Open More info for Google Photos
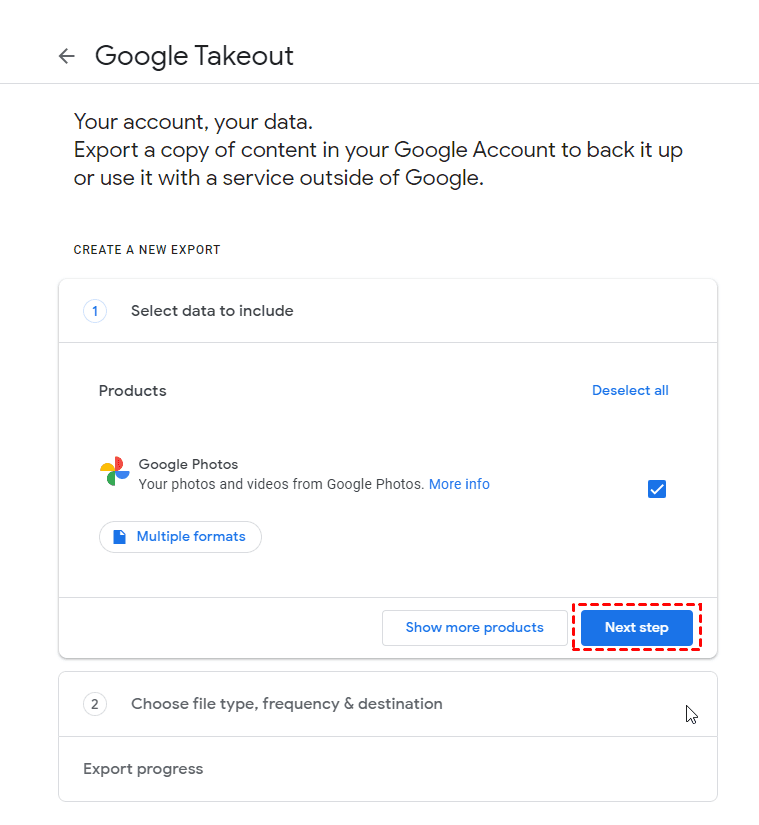The width and height of the screenshot is (759, 825). click(459, 484)
